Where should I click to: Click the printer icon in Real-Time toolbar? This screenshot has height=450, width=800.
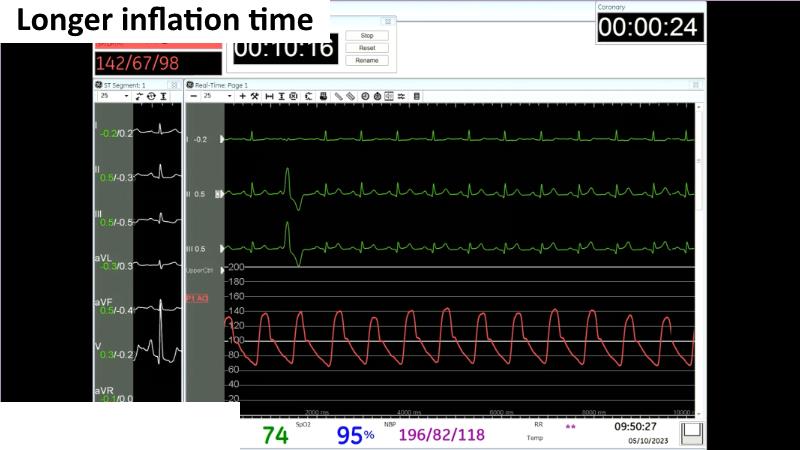(324, 96)
